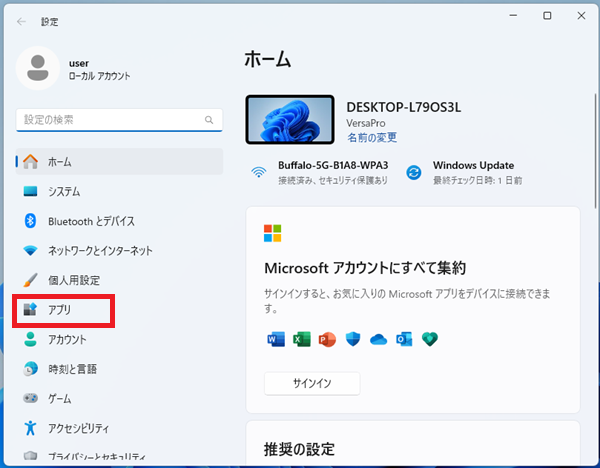
Task: Open the user profile avatar
Action: [x=38, y=68]
